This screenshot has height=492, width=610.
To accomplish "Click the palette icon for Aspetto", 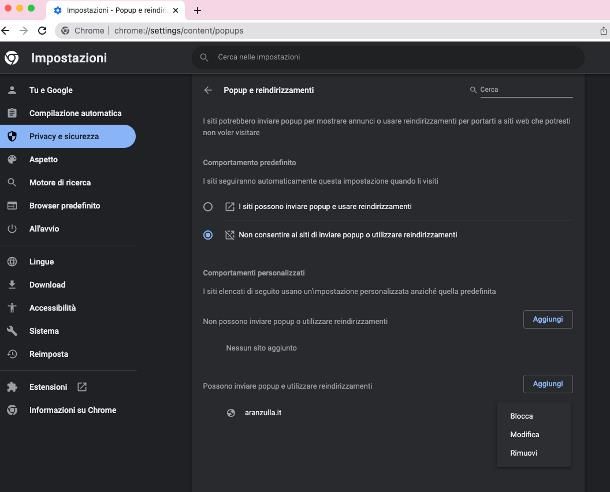I will coord(12,159).
